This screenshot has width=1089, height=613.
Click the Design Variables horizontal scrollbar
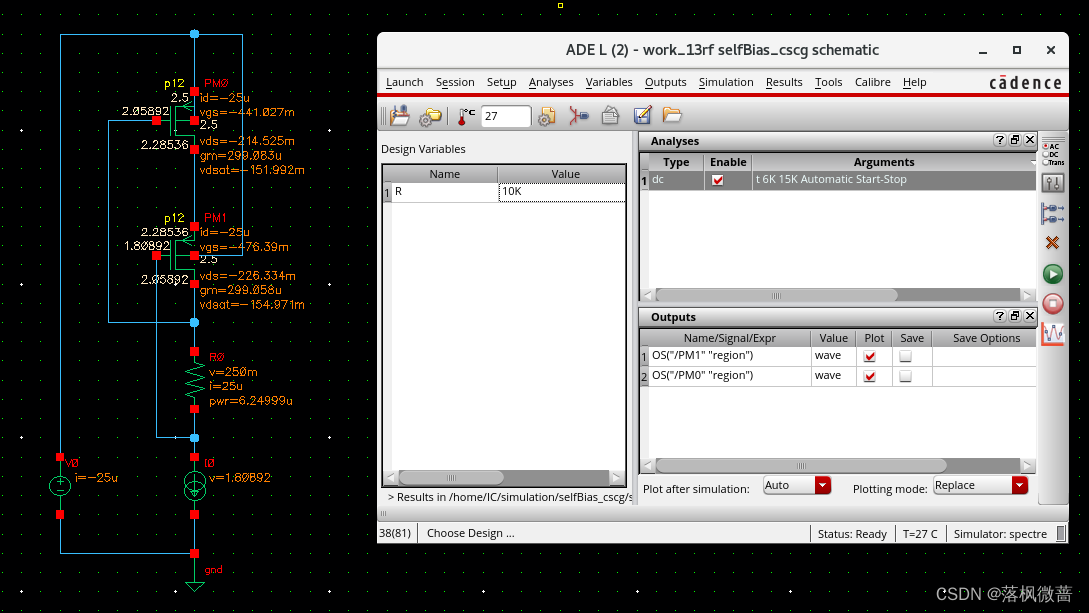[x=504, y=478]
